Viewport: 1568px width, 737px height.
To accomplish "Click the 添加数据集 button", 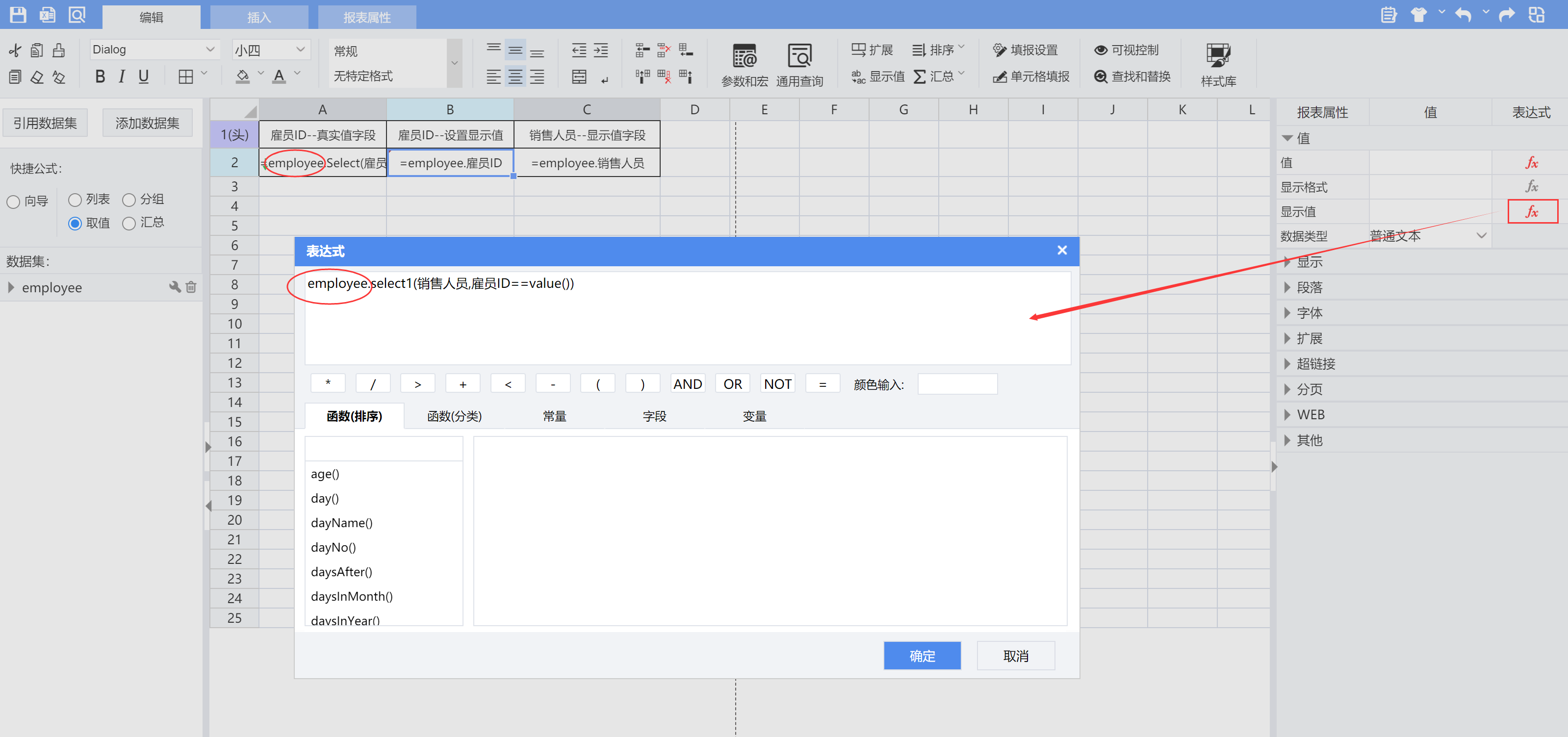I will (147, 123).
